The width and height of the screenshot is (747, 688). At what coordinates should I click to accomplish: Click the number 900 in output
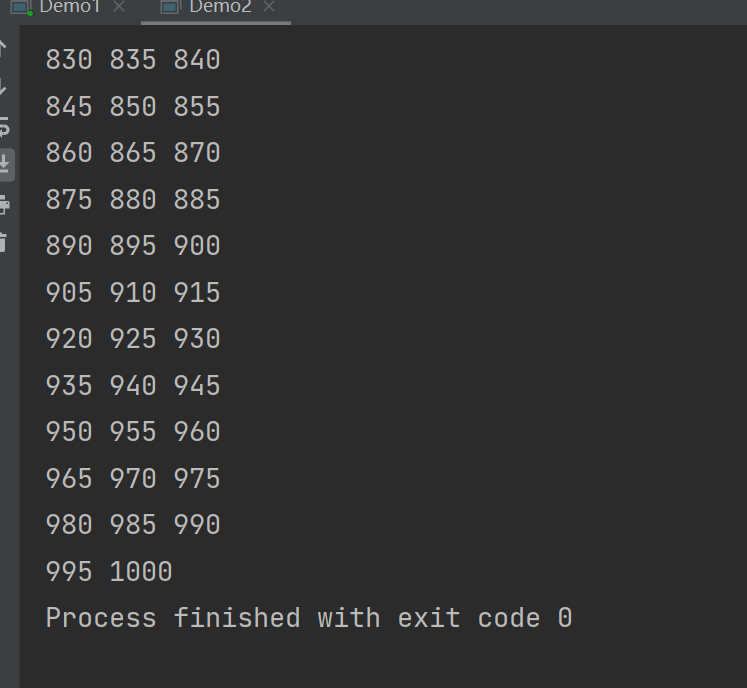click(x=197, y=246)
